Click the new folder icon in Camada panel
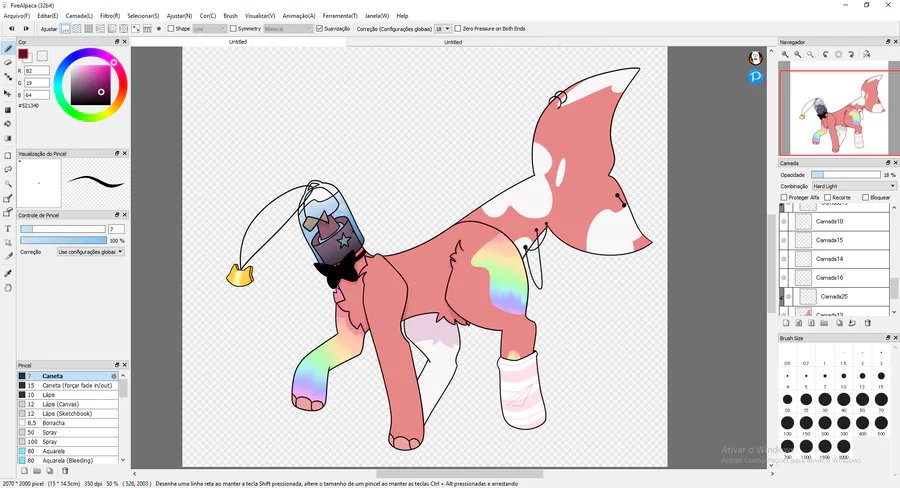 click(x=824, y=323)
